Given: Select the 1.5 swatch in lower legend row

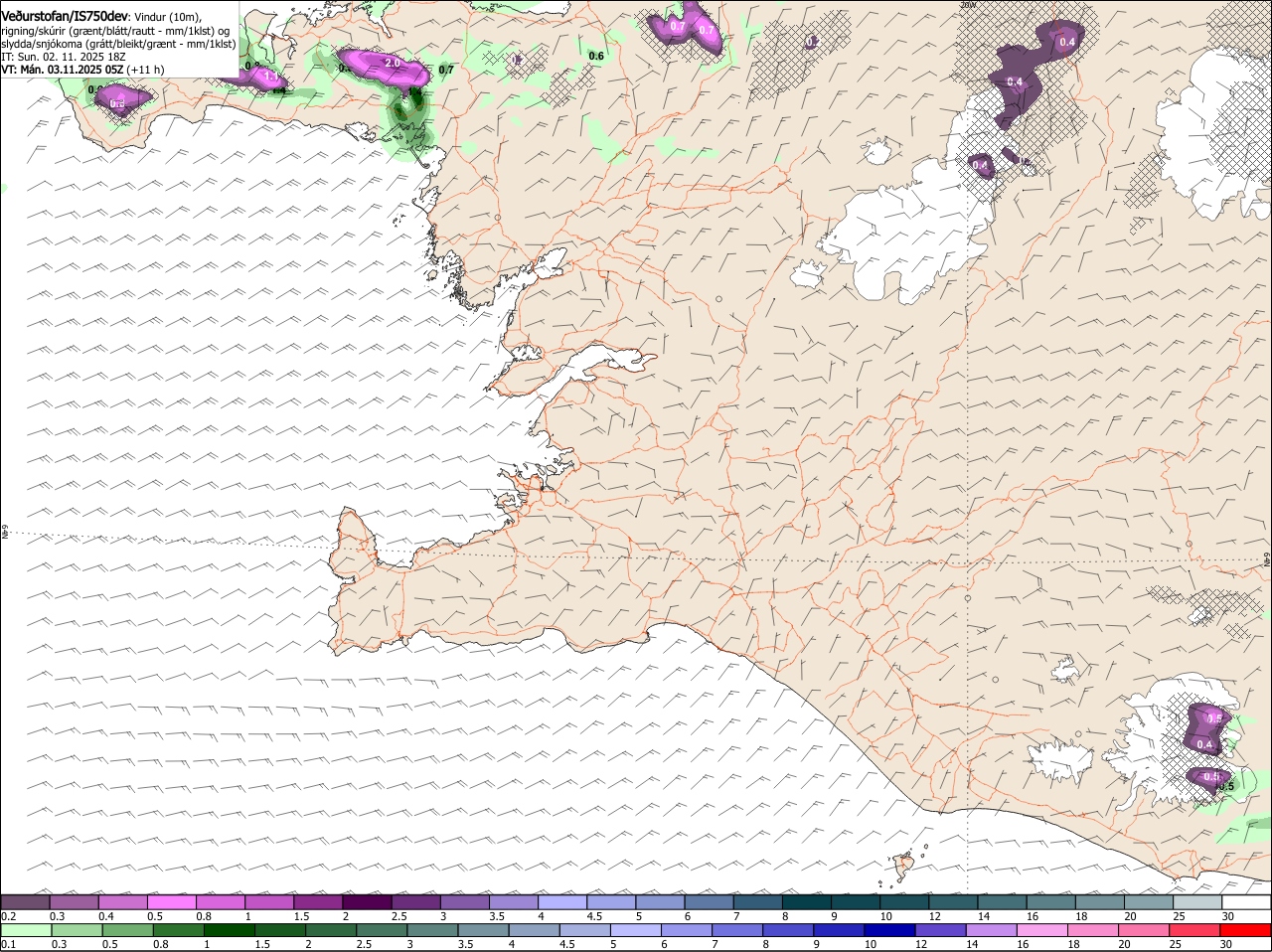Looking at the screenshot, I should point(279,930).
